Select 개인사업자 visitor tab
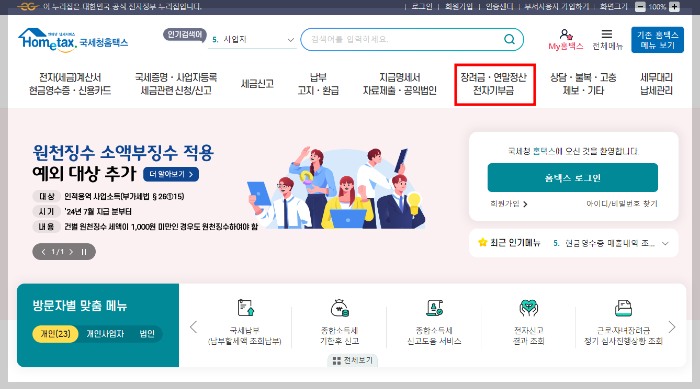This screenshot has height=389, width=700. pyautogui.click(x=105, y=334)
